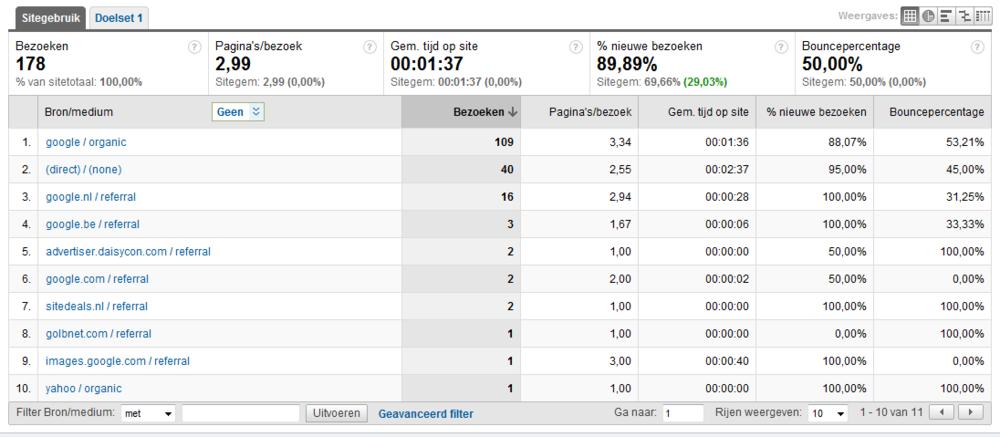Switch to pie chart view icon
The height and width of the screenshot is (437, 1000).
(928, 17)
